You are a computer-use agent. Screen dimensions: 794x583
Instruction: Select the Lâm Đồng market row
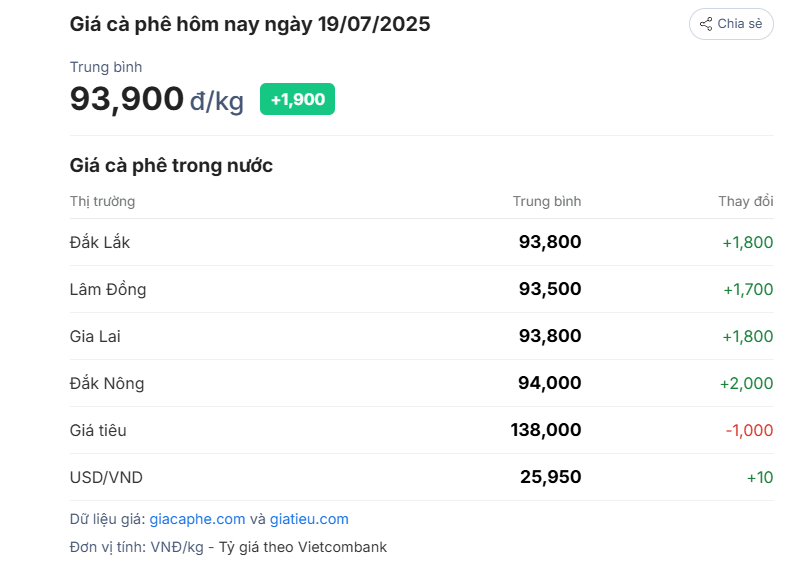click(x=421, y=289)
